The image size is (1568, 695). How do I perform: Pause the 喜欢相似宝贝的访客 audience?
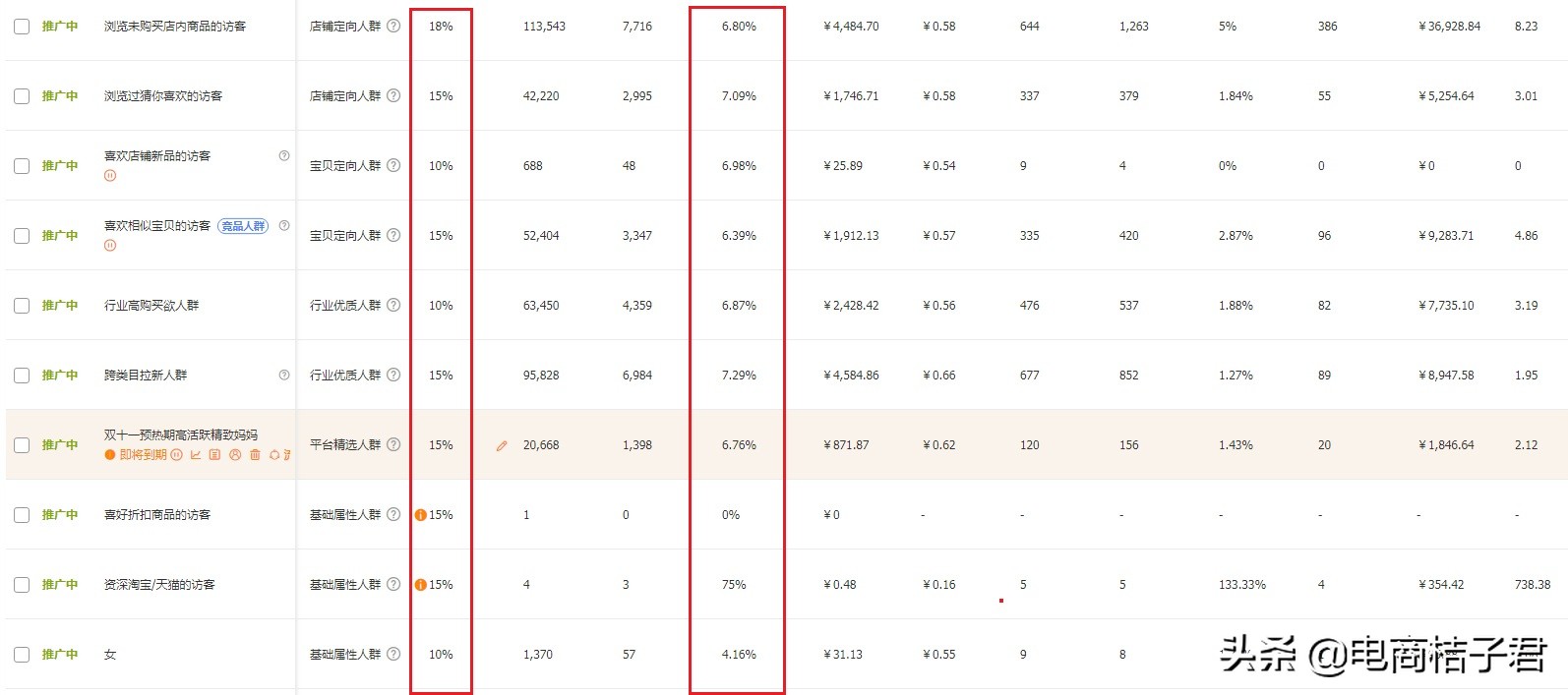110,246
